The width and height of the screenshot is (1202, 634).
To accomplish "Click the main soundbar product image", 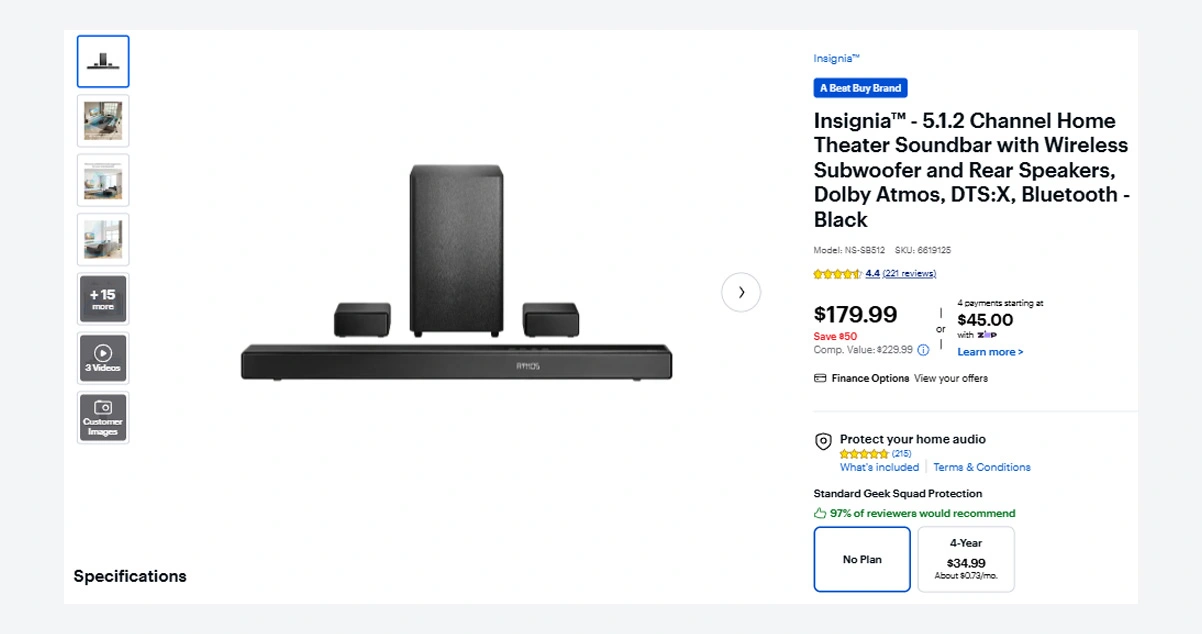I will point(455,275).
